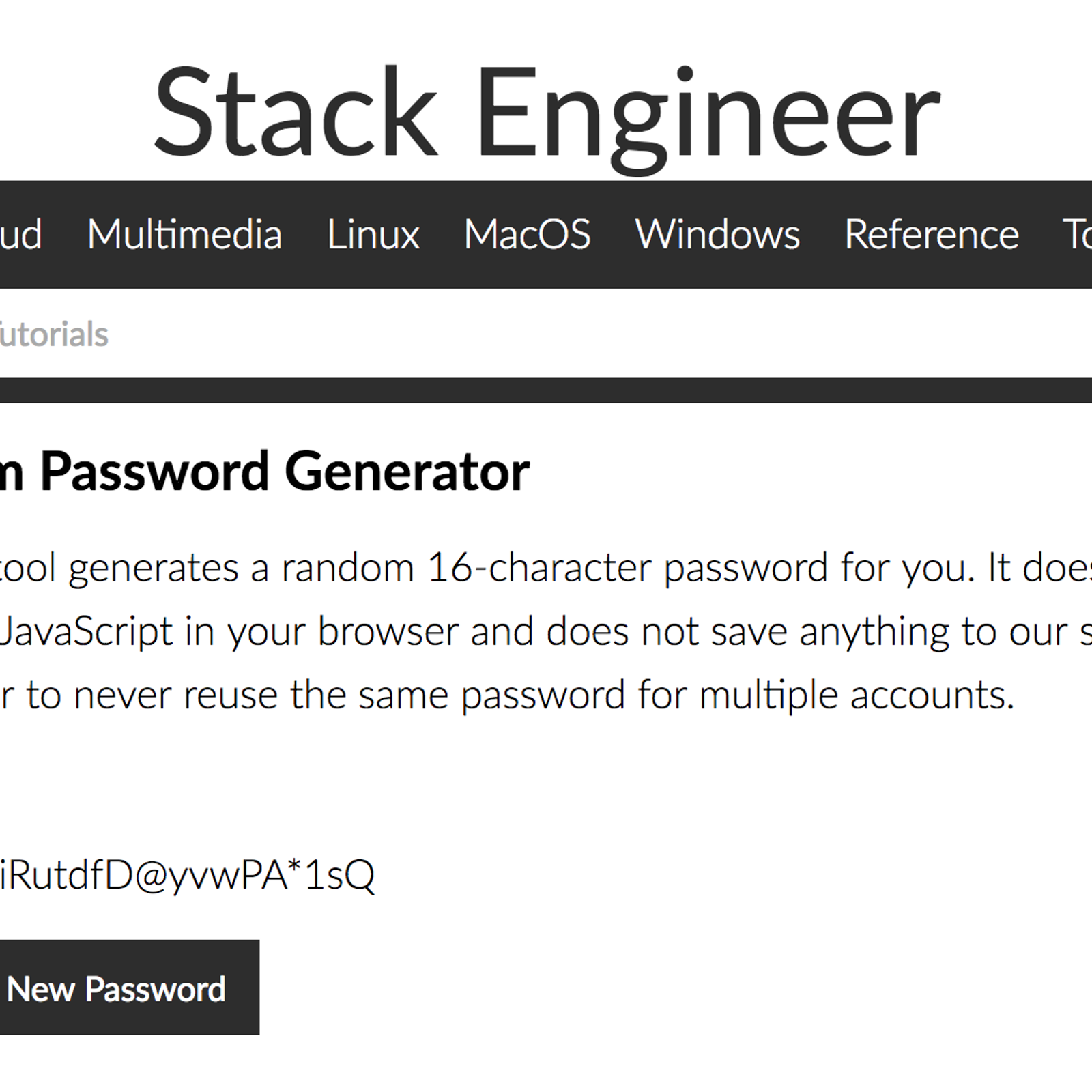Image resolution: width=1092 pixels, height=1092 pixels.
Task: Open the Linux section from the menu bar
Action: 373,235
